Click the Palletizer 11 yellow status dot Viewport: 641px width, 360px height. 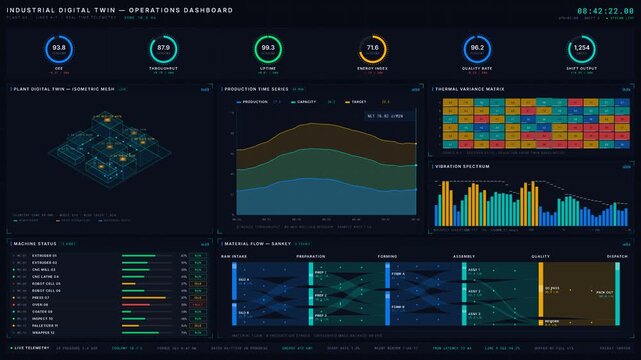tap(13, 326)
